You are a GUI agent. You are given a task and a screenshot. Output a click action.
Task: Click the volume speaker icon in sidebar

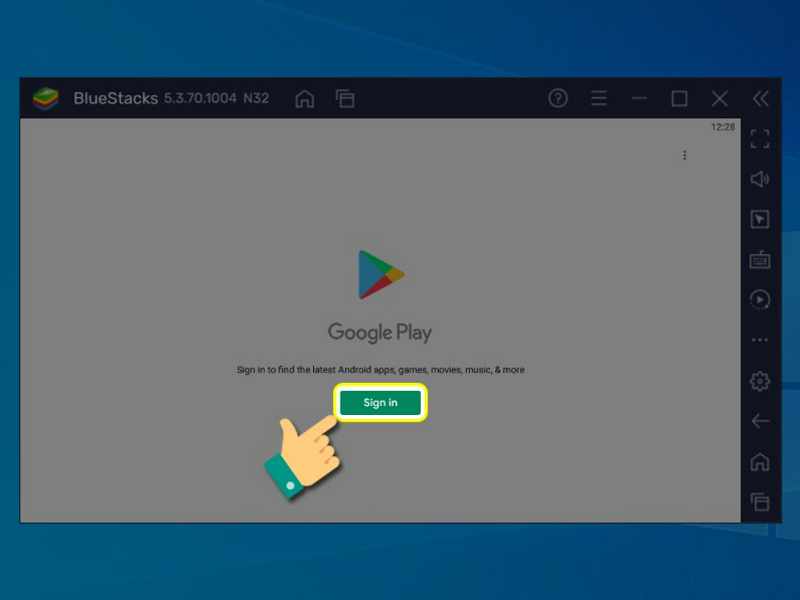point(760,179)
